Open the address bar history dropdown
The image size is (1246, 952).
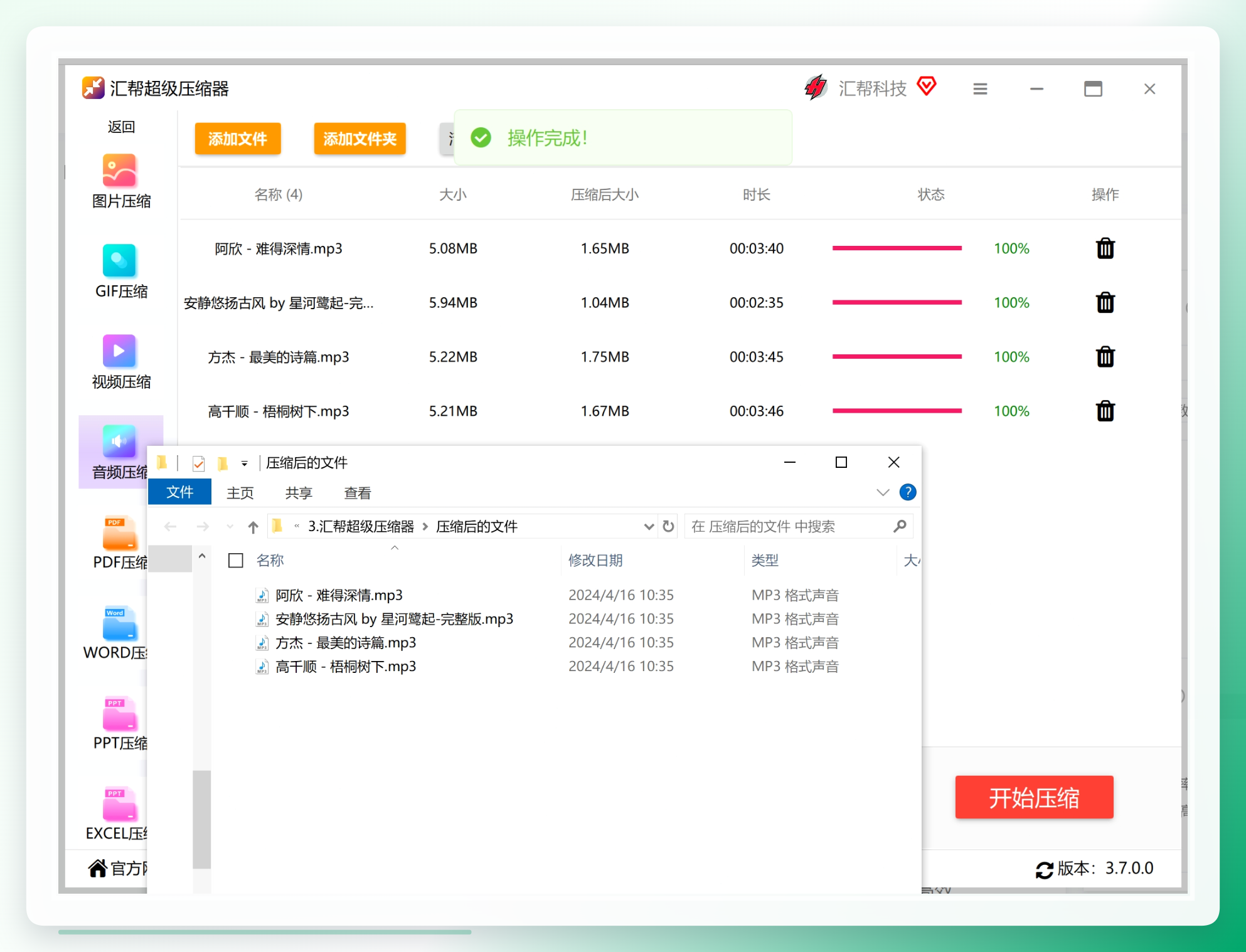tap(649, 527)
